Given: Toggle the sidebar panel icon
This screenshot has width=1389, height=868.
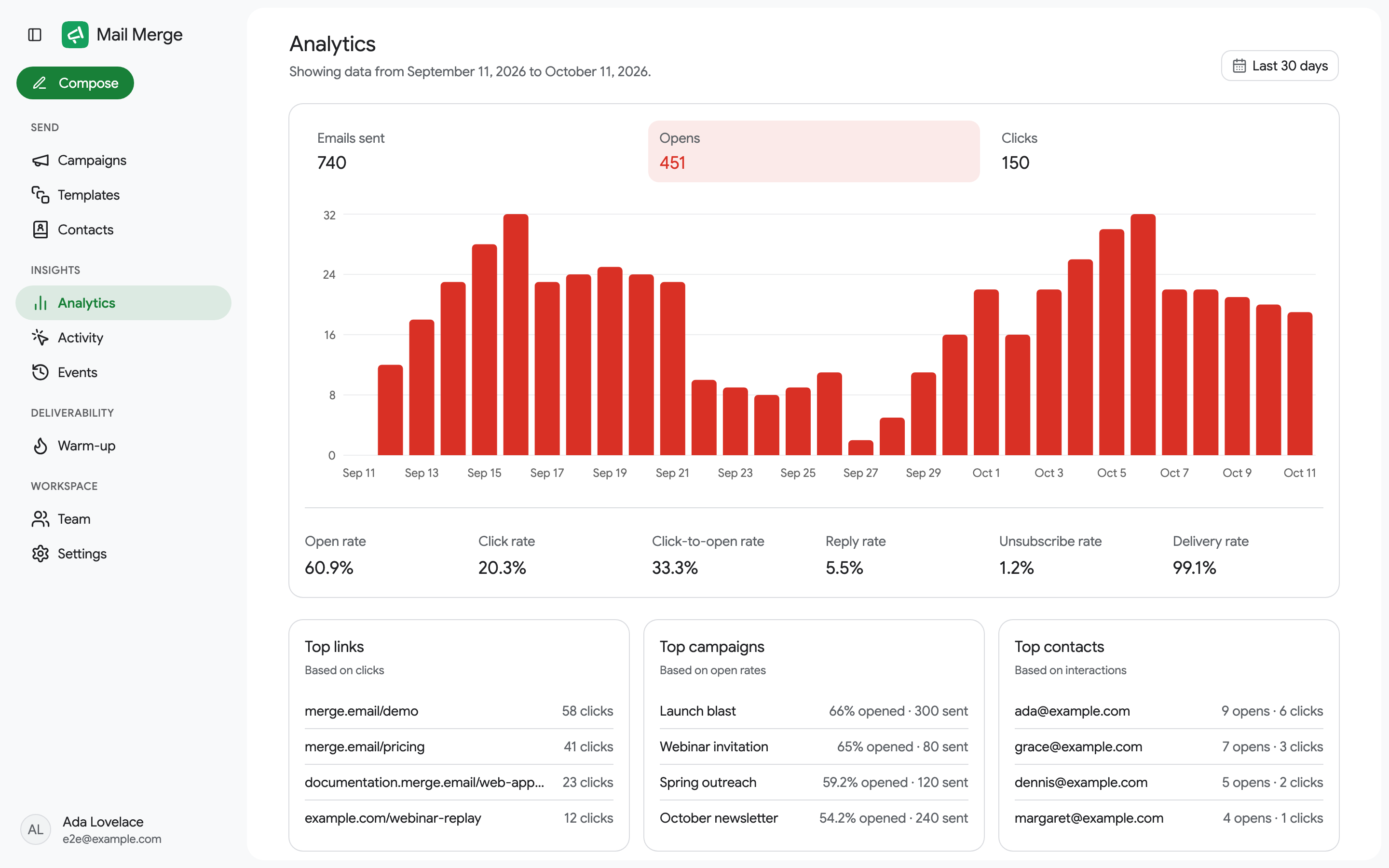Looking at the screenshot, I should (34, 35).
